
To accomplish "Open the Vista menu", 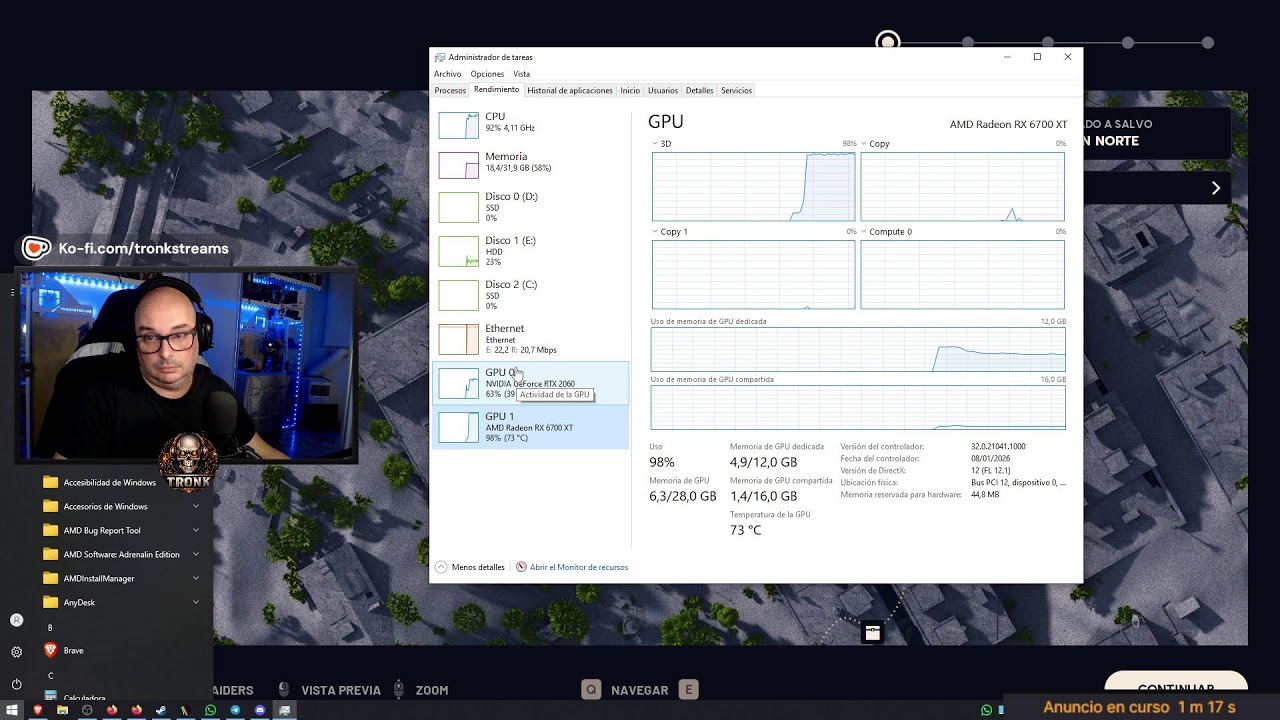I will click(521, 74).
